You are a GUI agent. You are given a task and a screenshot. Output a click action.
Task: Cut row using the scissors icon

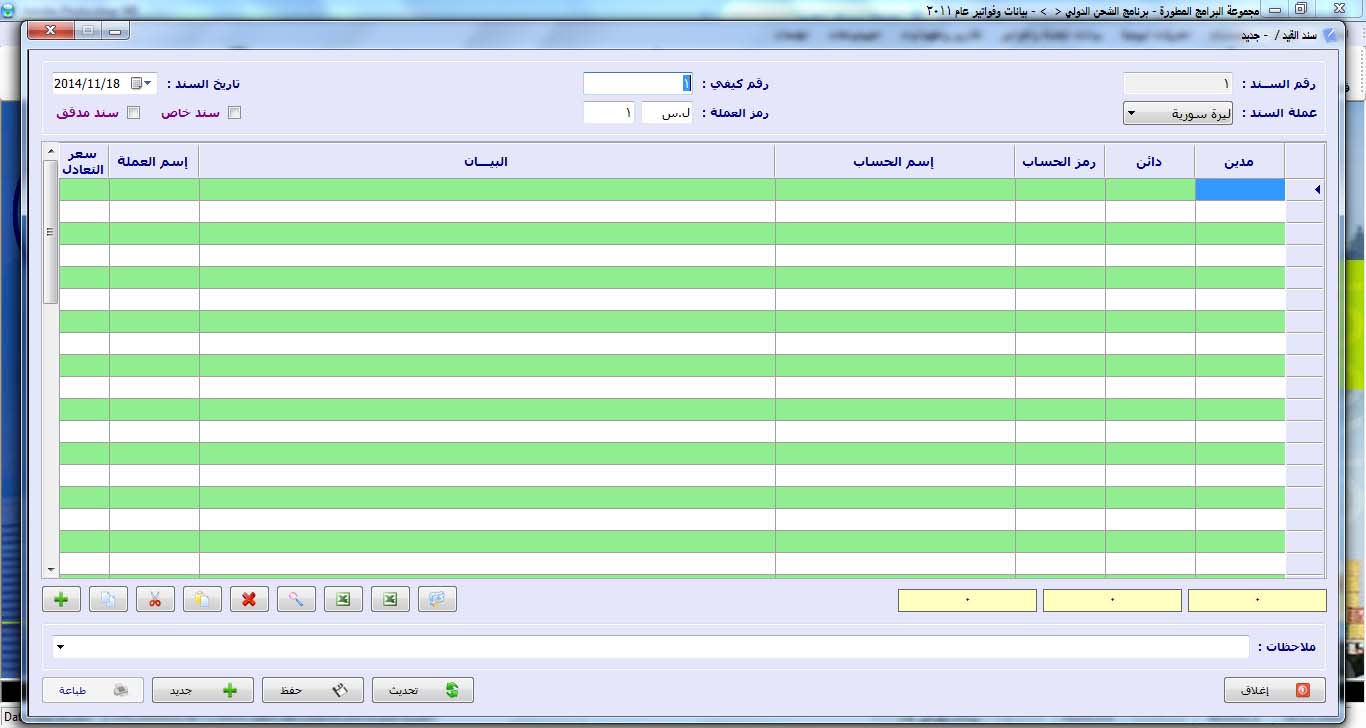click(x=155, y=599)
